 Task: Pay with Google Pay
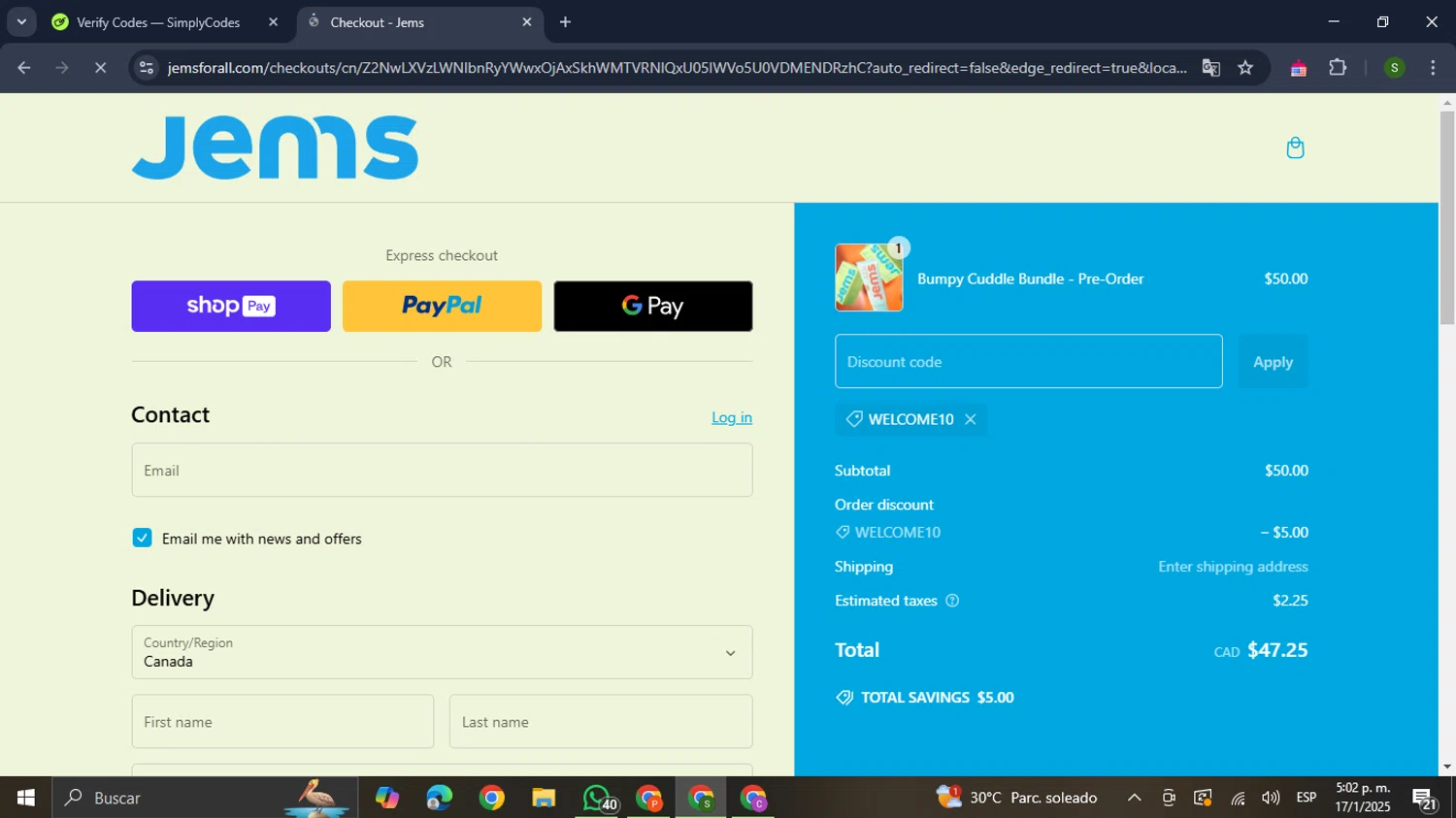[653, 307]
